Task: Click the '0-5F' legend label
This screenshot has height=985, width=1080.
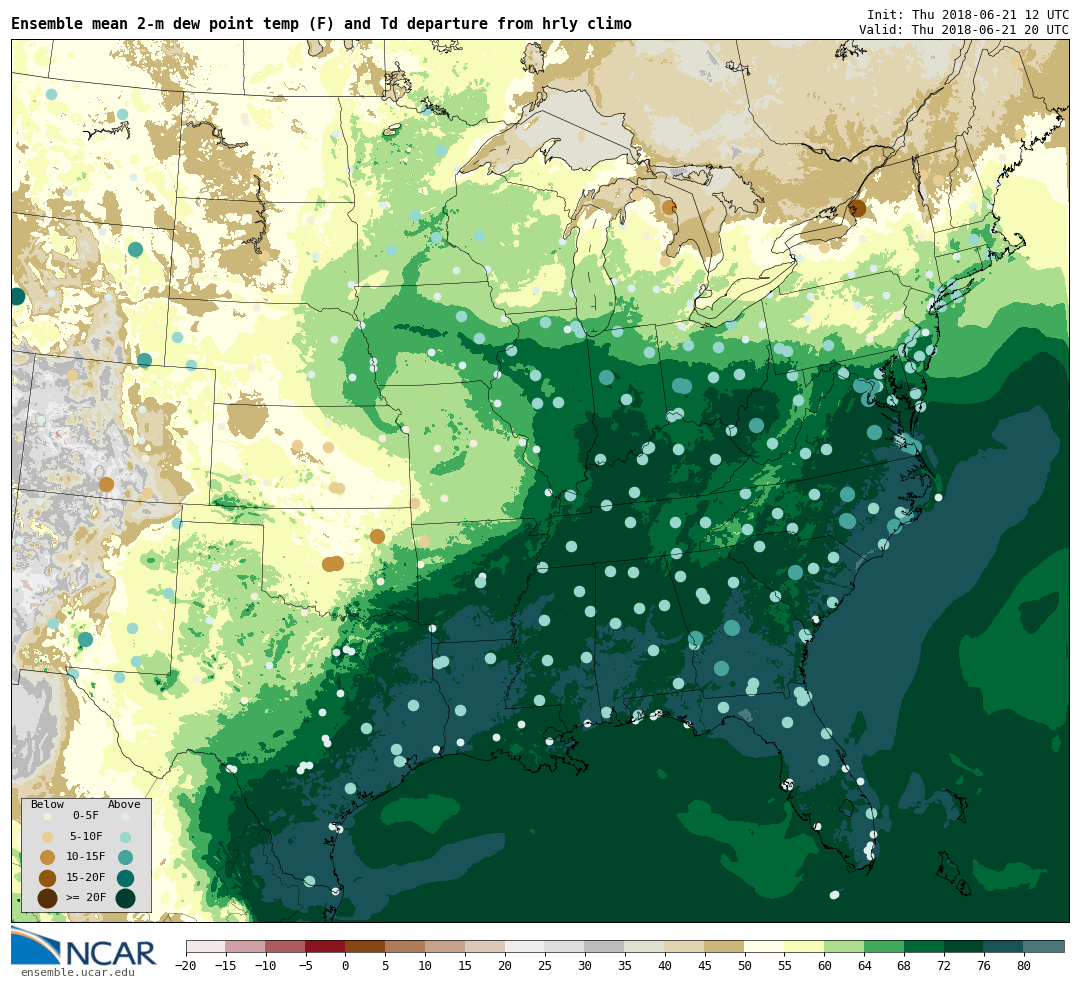Action: (86, 816)
